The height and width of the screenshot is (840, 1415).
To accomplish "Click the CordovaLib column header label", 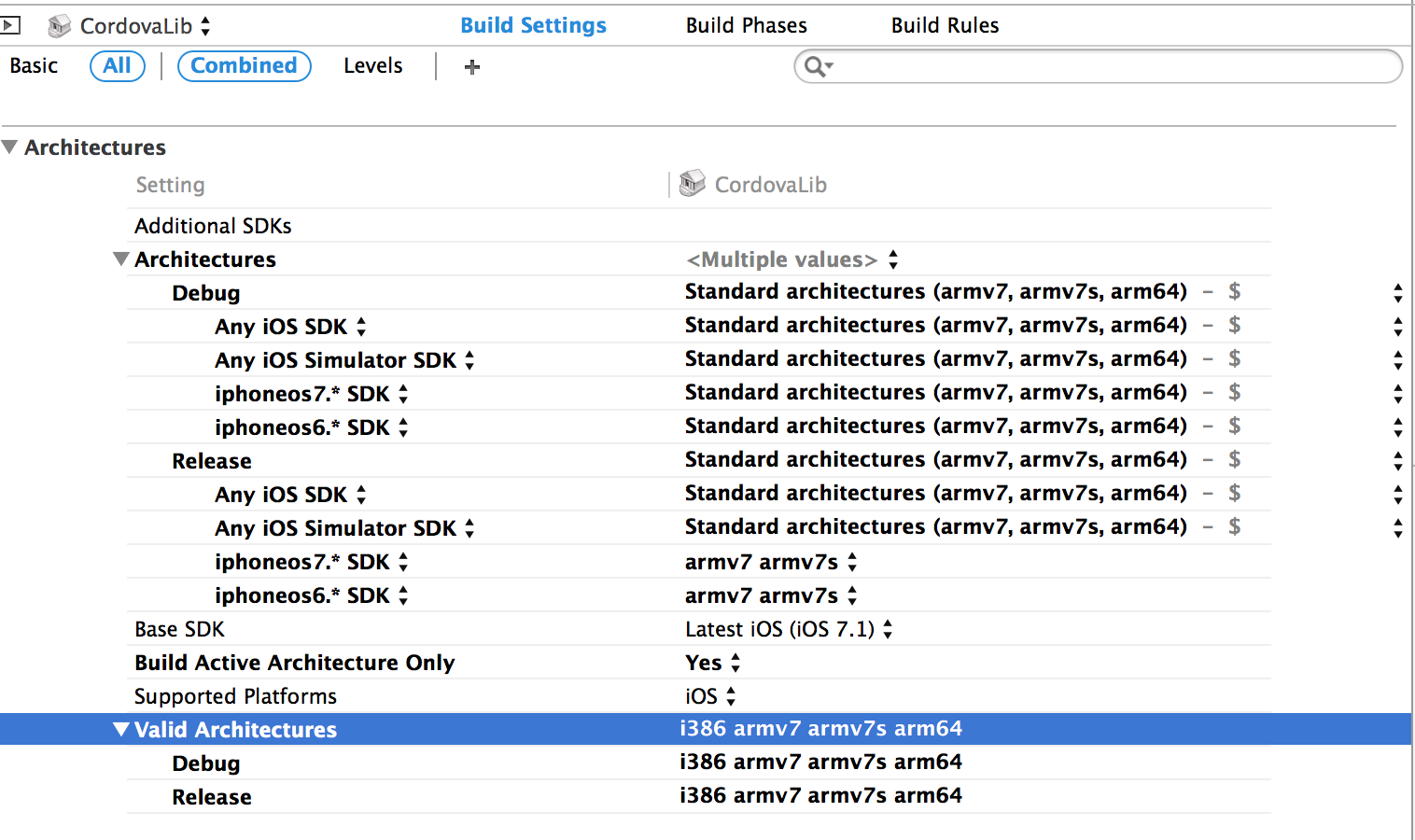I will tap(771, 185).
